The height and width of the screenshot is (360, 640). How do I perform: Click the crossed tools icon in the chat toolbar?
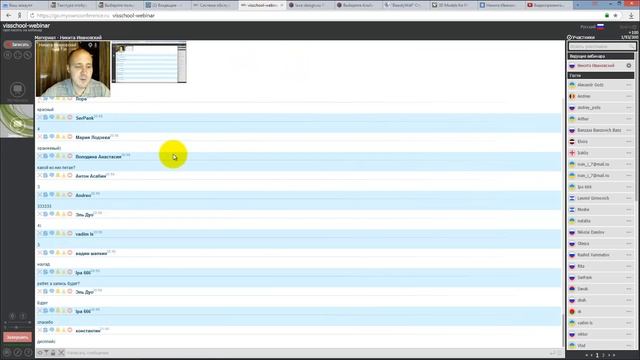pos(61,352)
